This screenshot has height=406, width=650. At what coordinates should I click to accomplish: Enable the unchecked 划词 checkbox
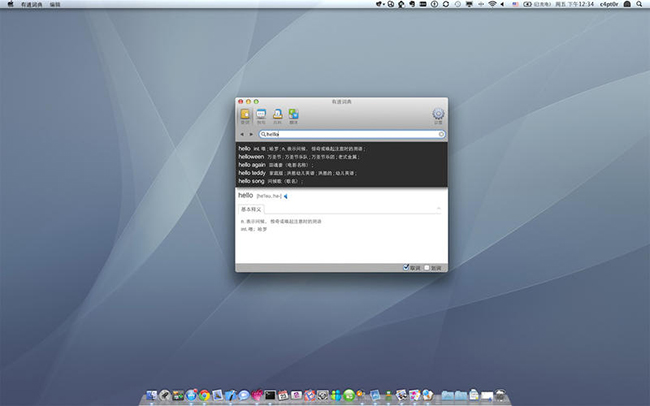coord(427,268)
